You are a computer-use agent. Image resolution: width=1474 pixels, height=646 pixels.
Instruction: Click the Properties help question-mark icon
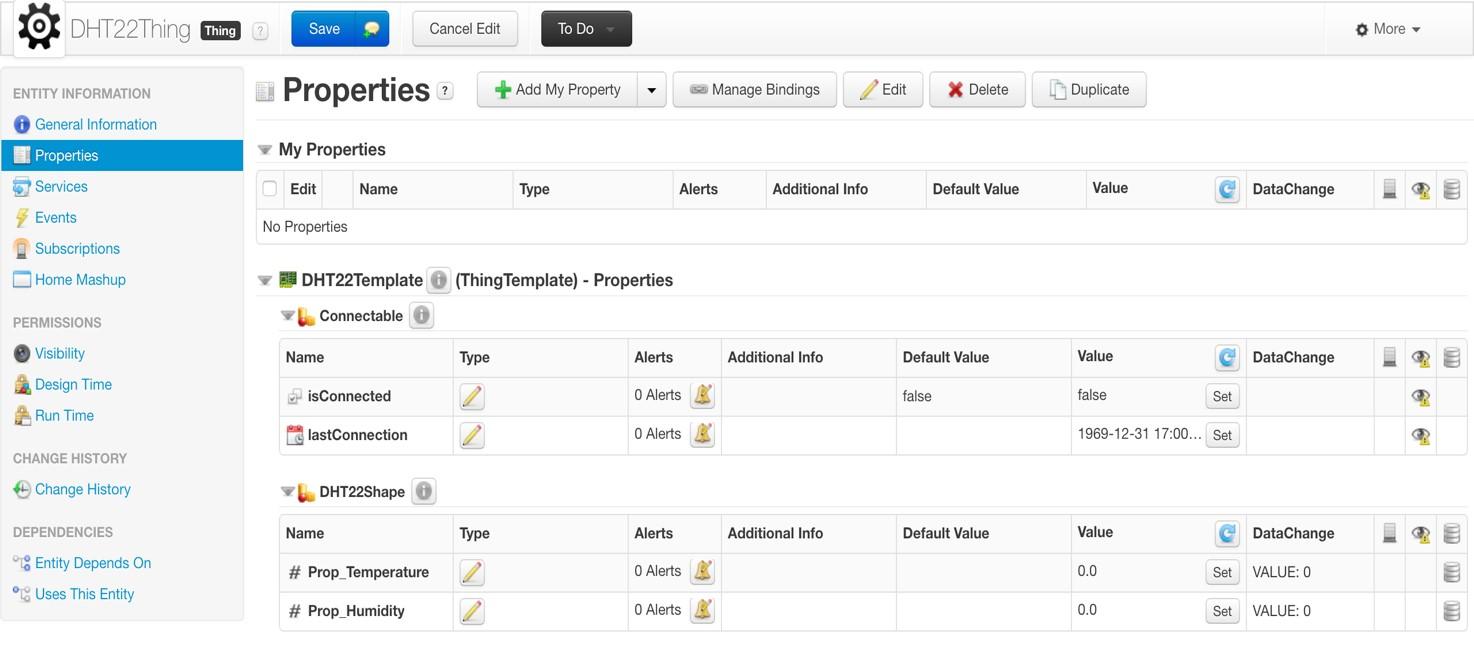click(x=446, y=90)
